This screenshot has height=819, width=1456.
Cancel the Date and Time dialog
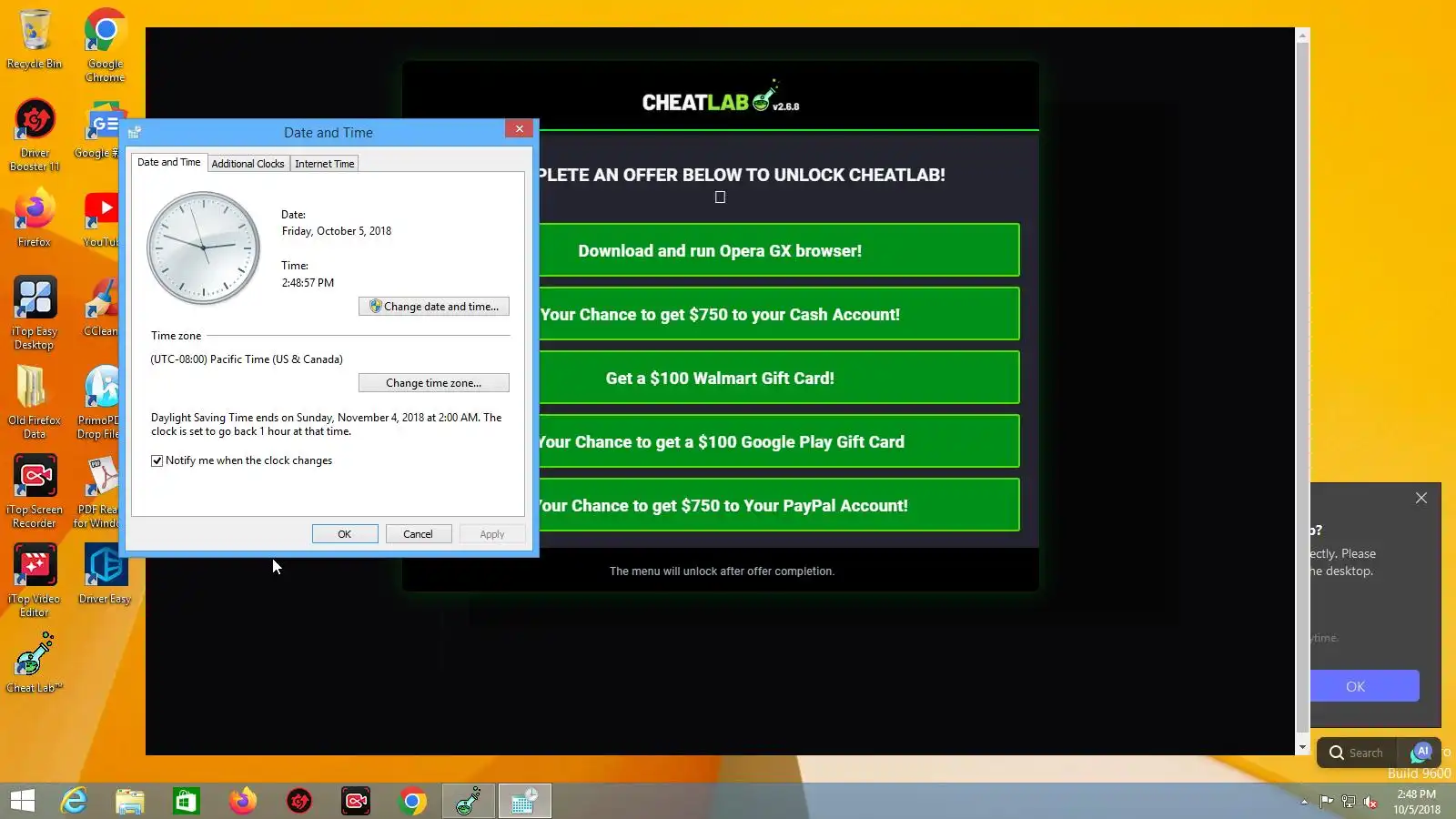pos(419,534)
